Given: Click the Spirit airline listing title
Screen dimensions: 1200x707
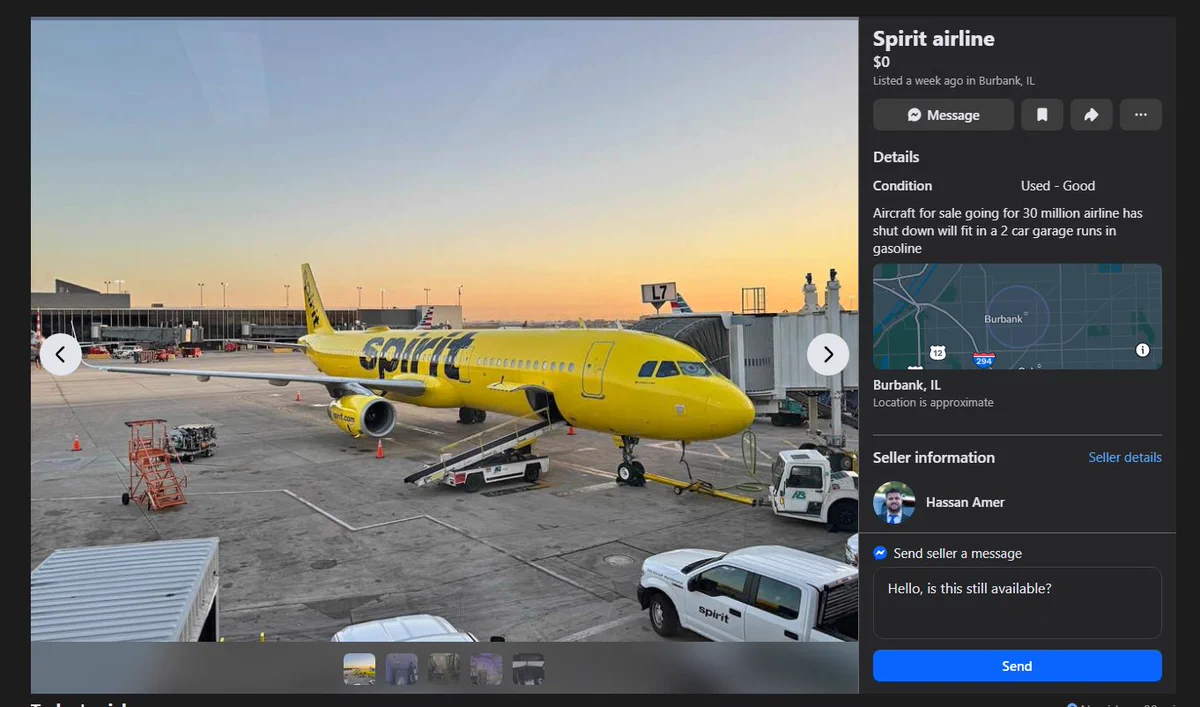Looking at the screenshot, I should [x=934, y=39].
